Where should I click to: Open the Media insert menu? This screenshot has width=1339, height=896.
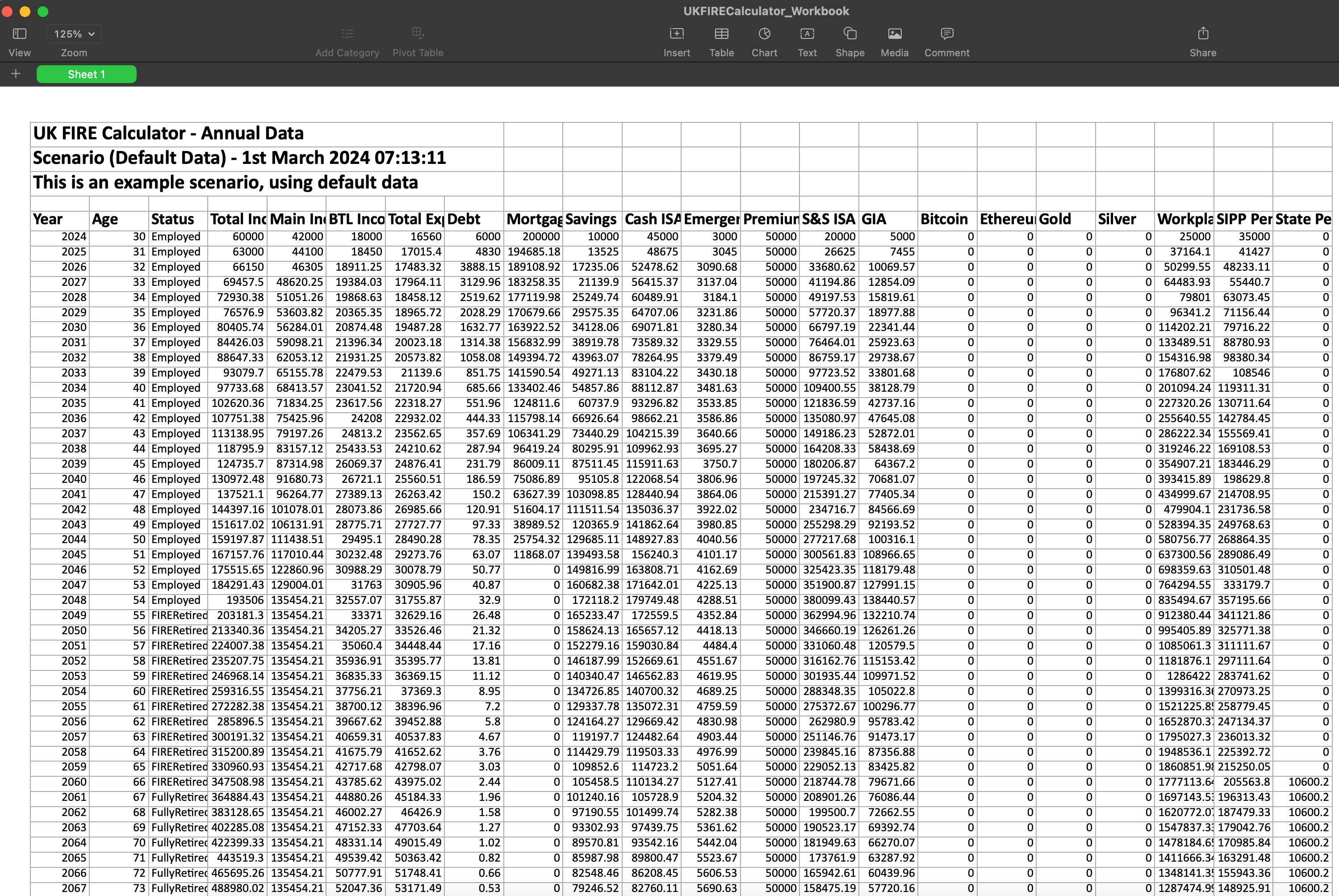(x=894, y=33)
